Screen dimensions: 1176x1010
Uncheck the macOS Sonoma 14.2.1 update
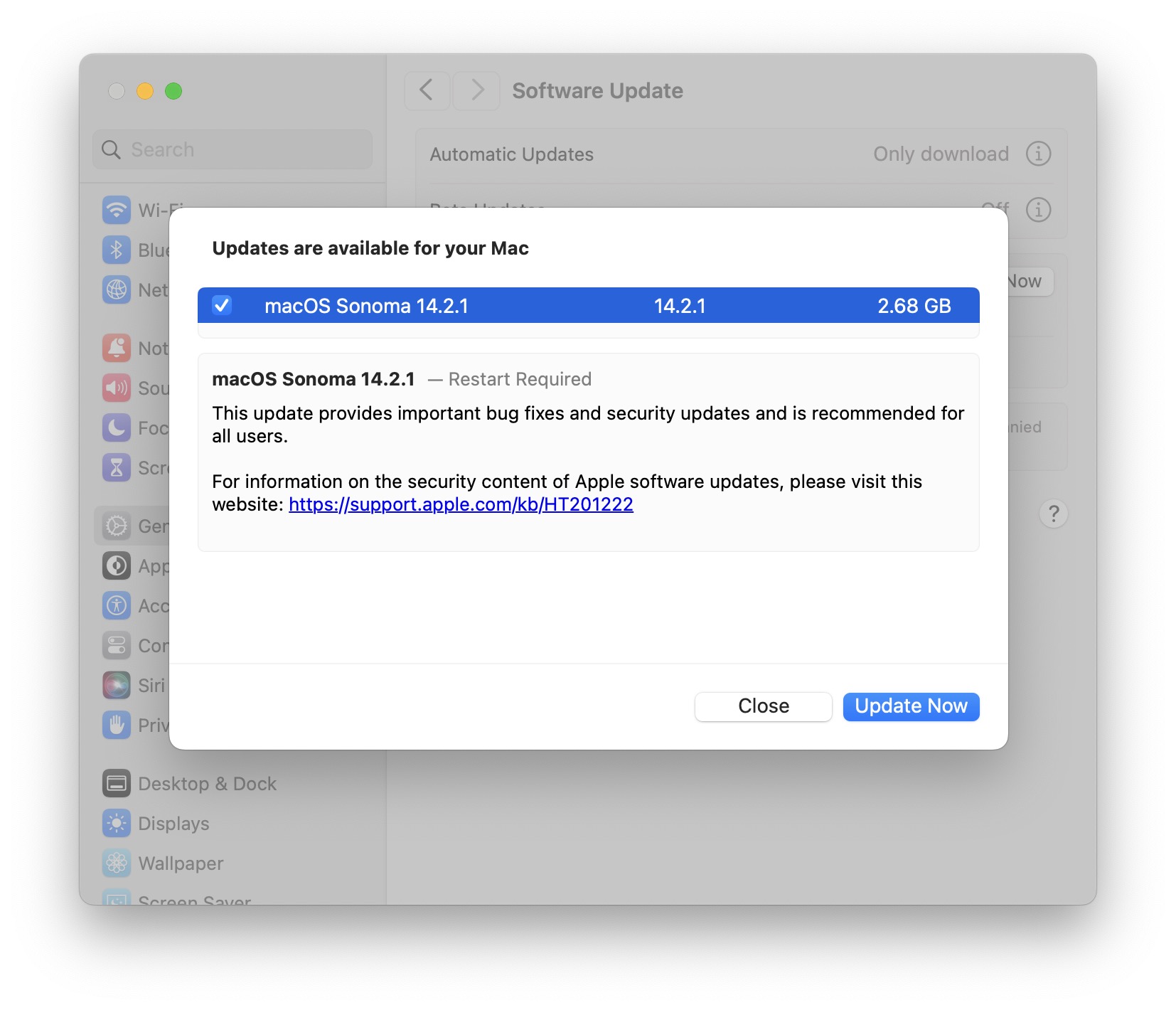point(222,306)
